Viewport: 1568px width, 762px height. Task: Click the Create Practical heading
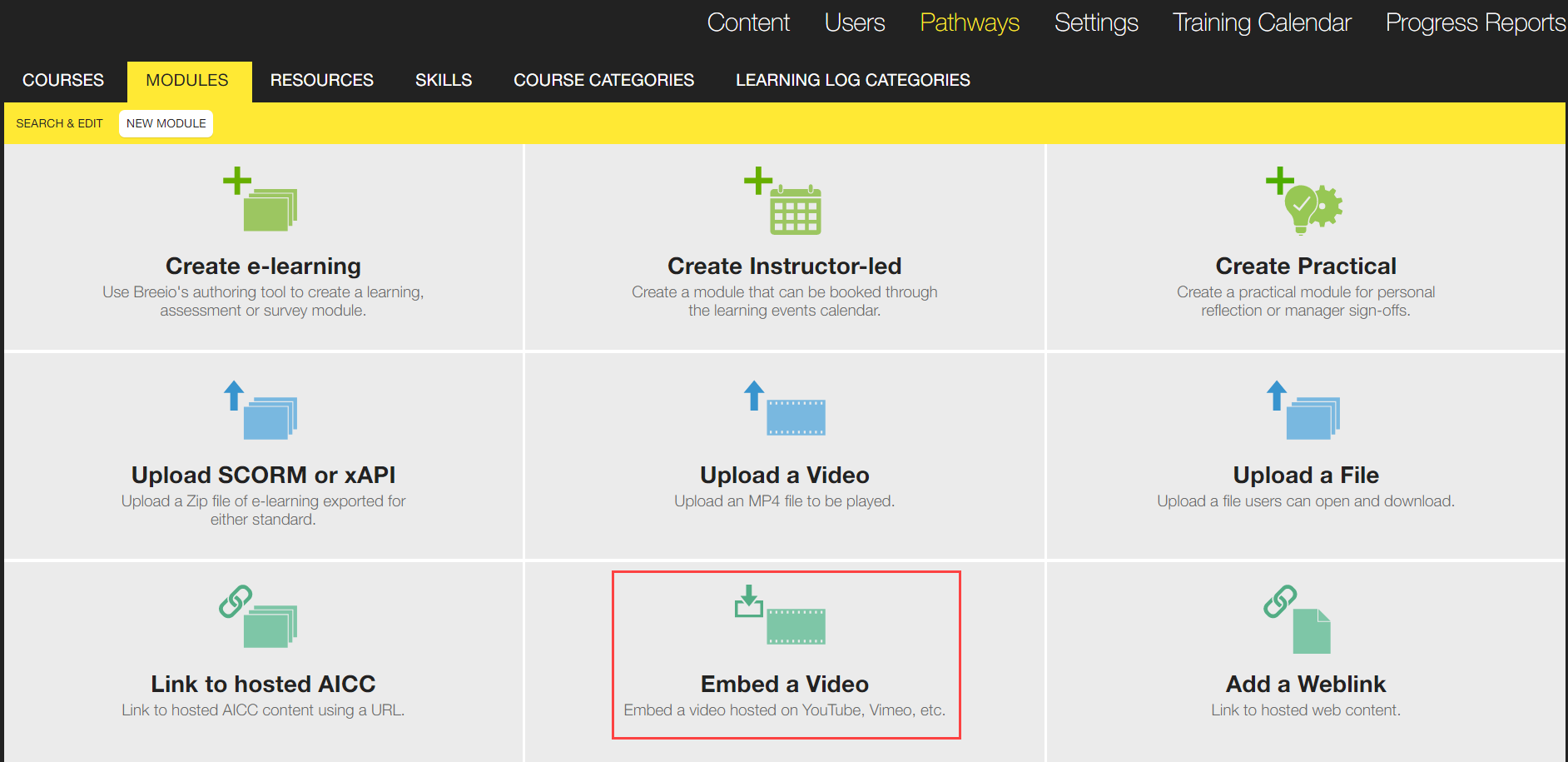pos(1306,266)
